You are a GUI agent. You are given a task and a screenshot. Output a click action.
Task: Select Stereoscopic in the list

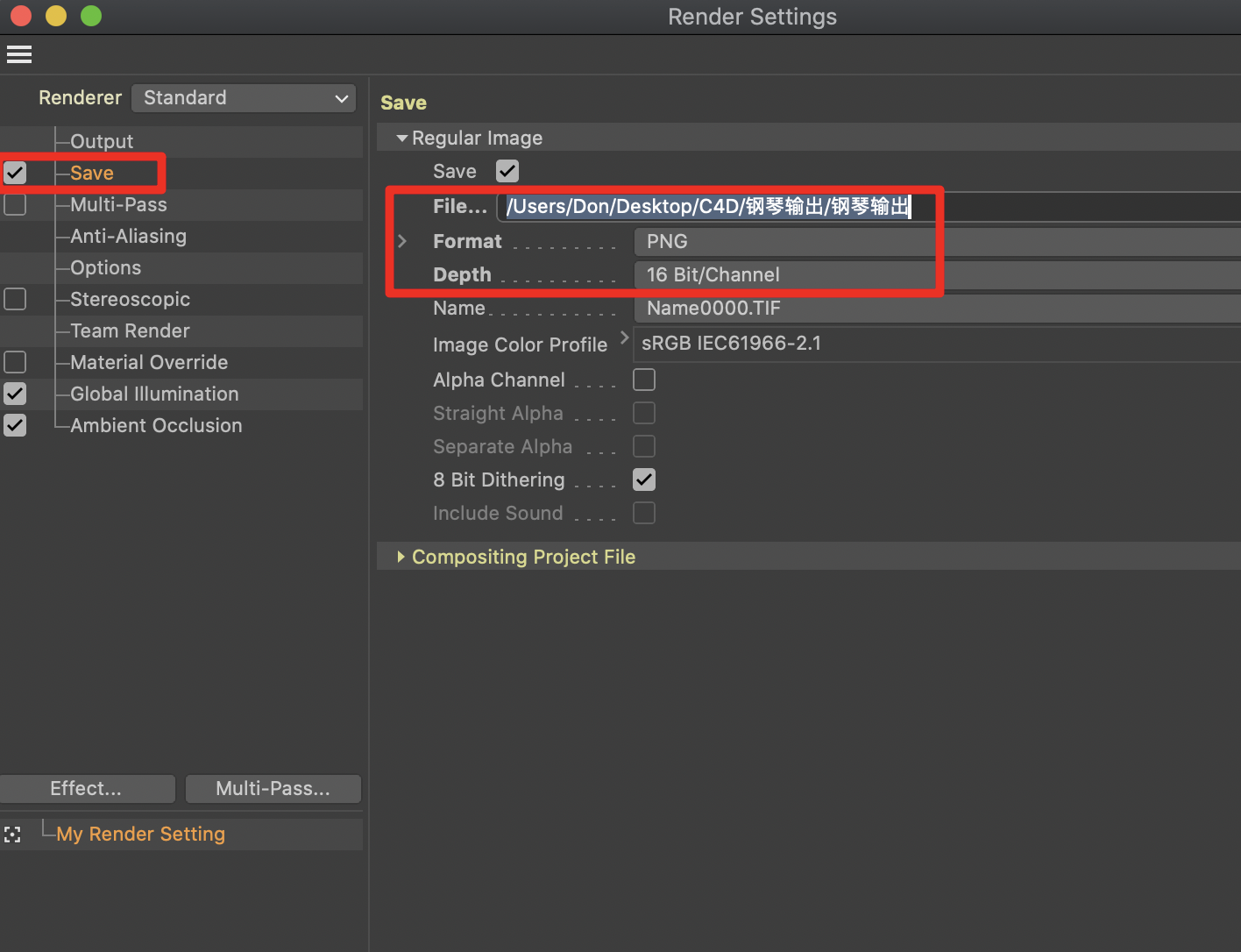pos(130,299)
